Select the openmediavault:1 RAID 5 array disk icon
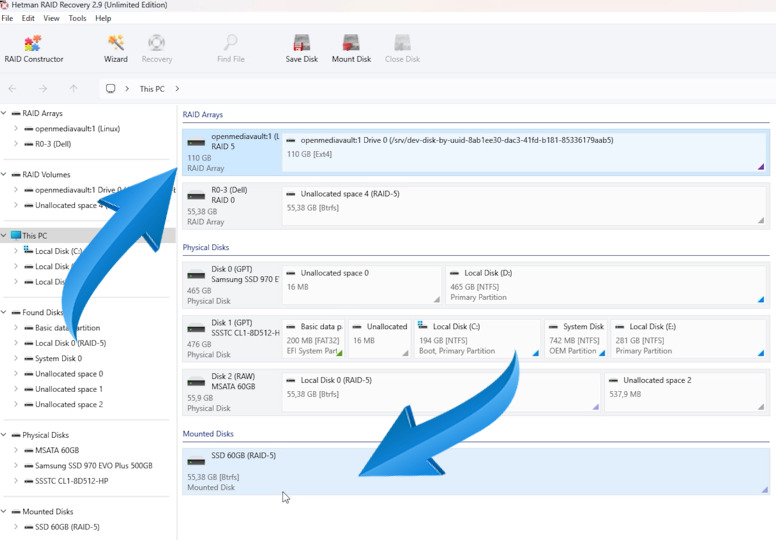 (196, 143)
